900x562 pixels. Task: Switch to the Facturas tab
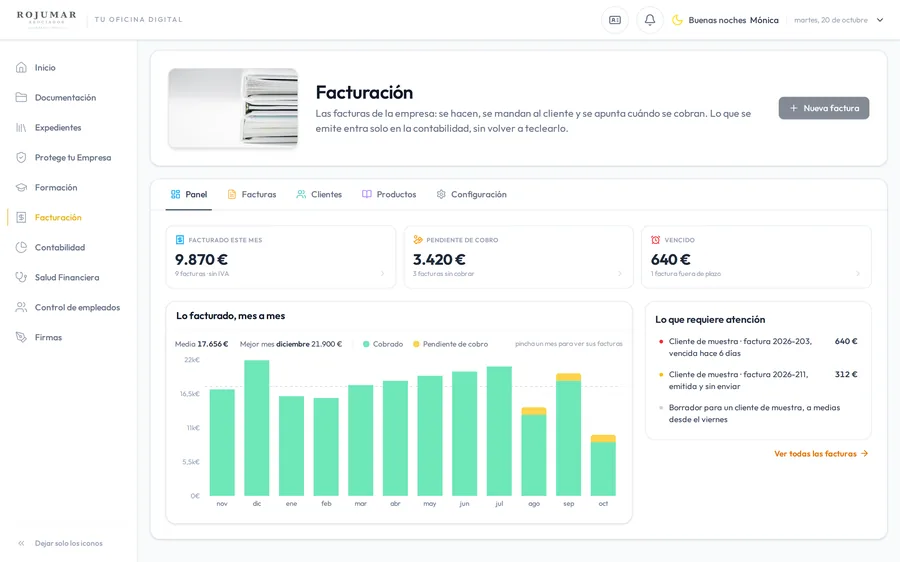coord(252,195)
